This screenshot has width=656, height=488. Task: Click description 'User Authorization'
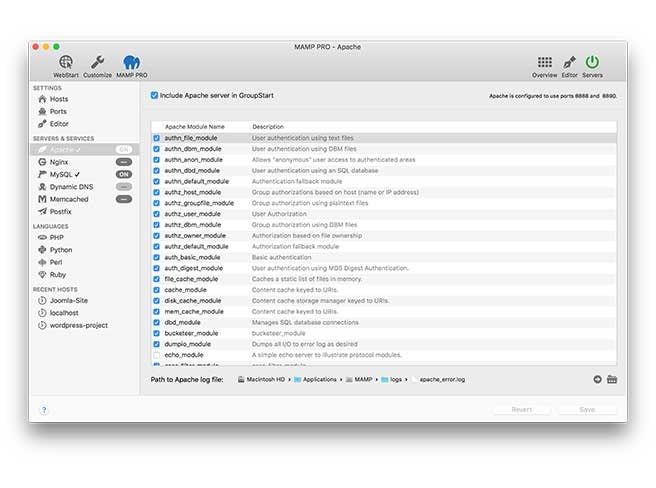click(279, 214)
